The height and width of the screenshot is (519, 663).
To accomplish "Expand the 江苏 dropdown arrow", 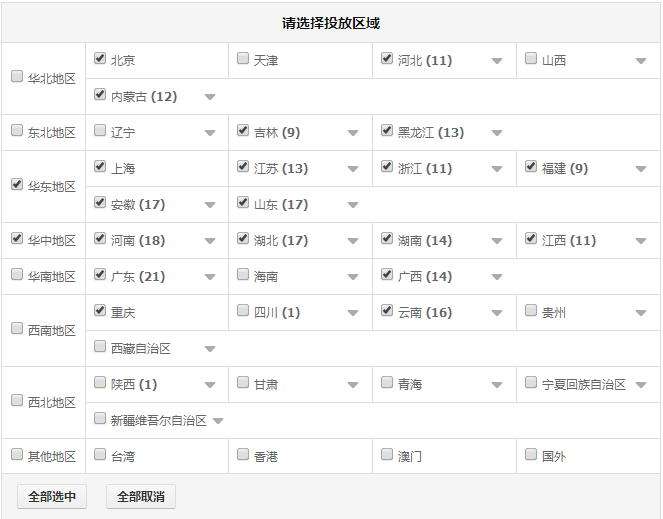I will (x=353, y=169).
